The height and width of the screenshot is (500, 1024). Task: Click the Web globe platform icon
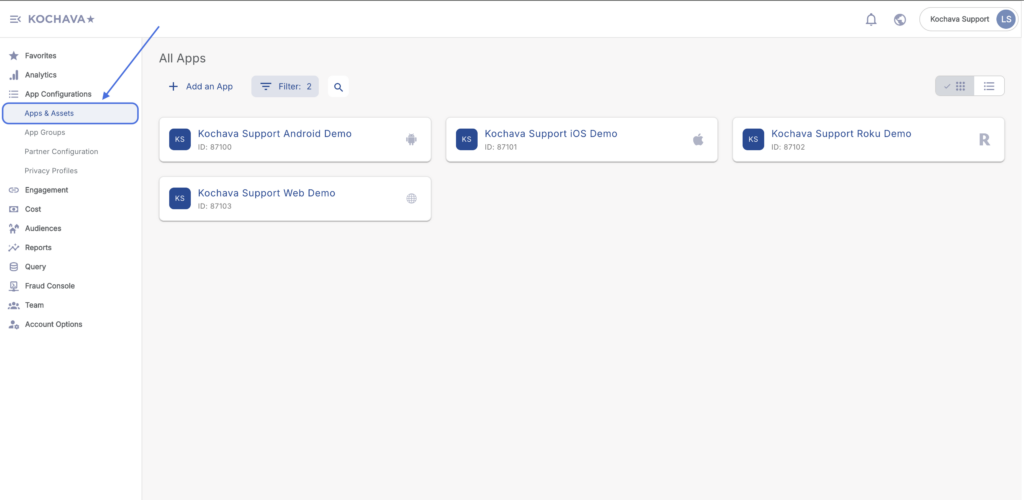411,199
